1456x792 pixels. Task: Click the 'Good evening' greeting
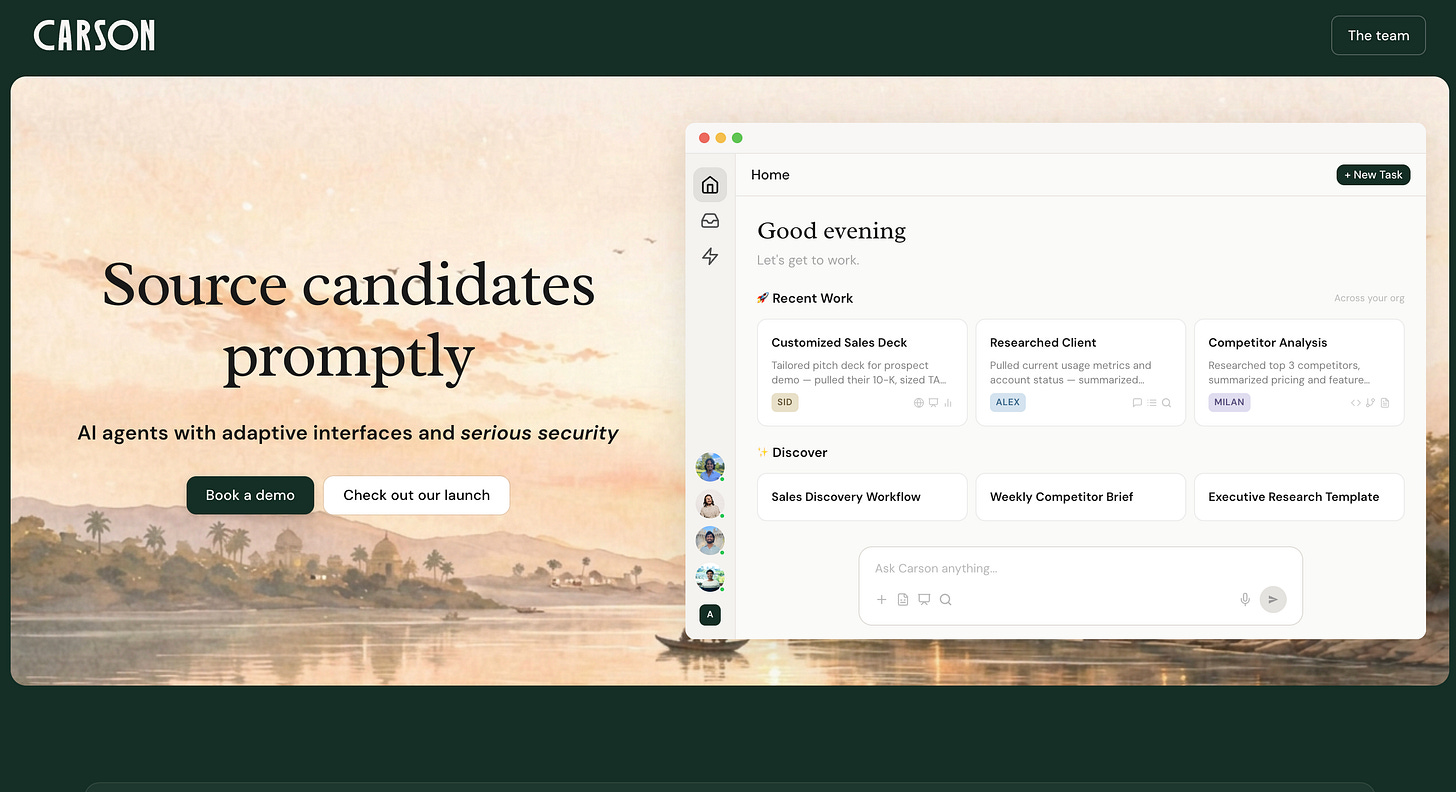pyautogui.click(x=832, y=231)
